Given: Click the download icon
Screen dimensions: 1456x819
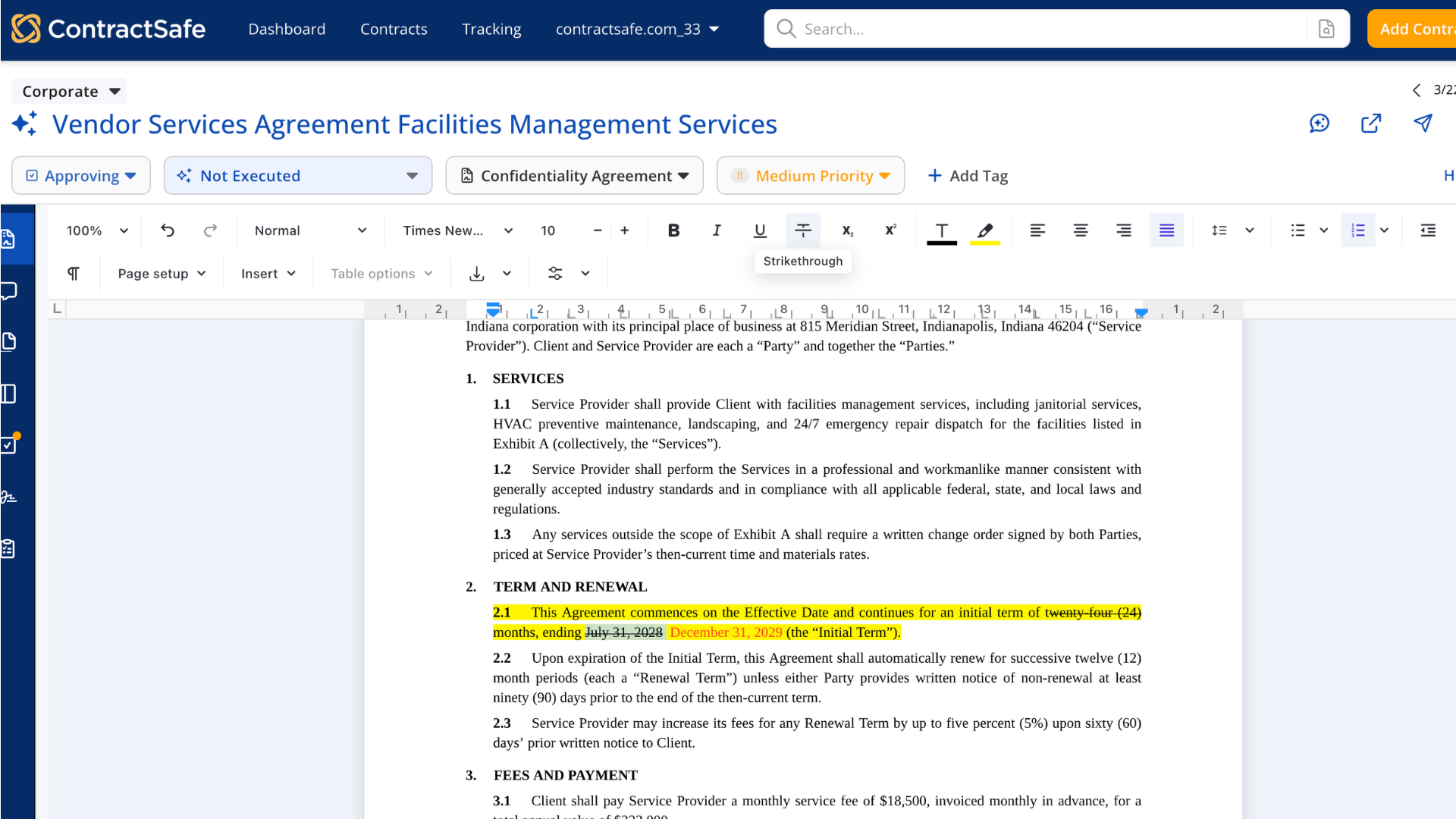Looking at the screenshot, I should pyautogui.click(x=477, y=274).
